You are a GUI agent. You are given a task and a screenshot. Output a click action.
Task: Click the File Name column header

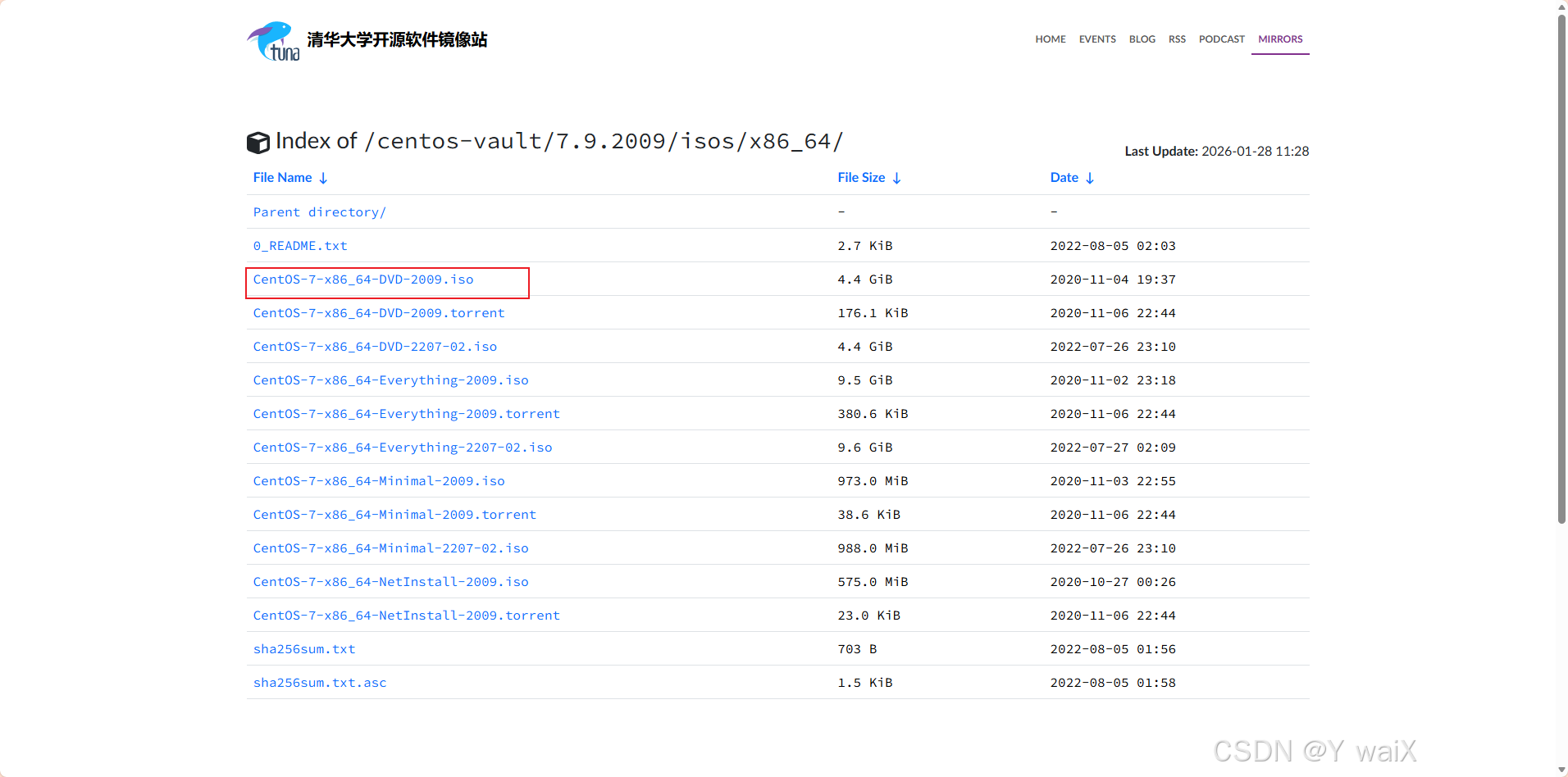coord(282,178)
